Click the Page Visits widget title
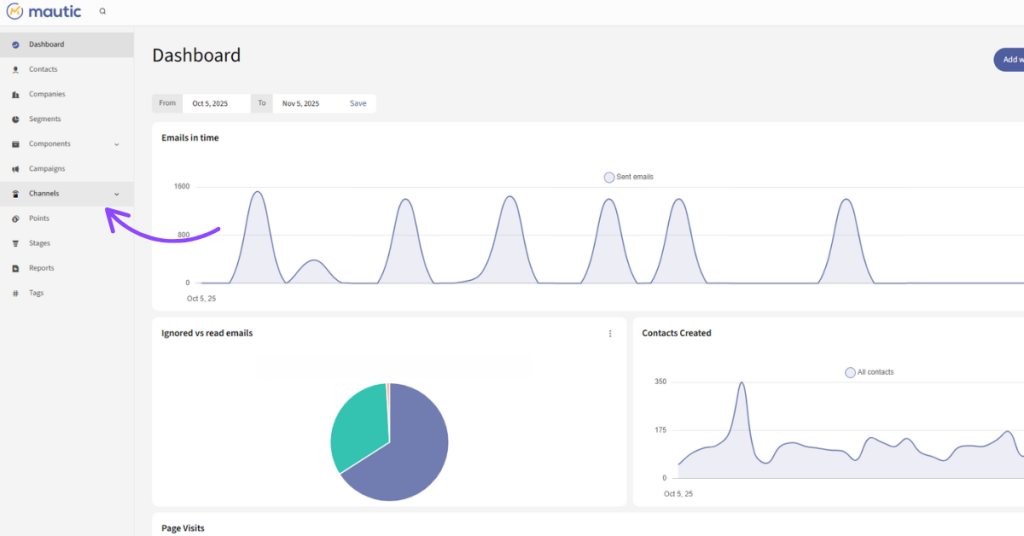Viewport: 1024px width, 536px height. 183,528
